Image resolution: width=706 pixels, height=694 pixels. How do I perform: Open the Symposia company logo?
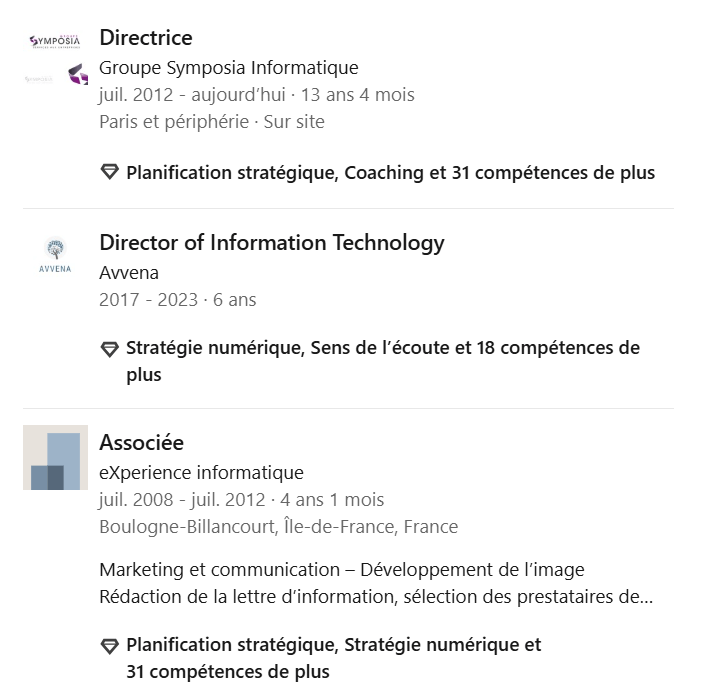(x=55, y=41)
